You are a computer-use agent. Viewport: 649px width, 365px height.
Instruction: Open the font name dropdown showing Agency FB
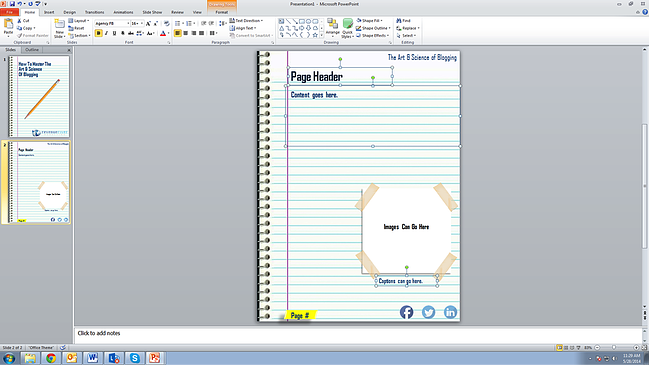(x=112, y=24)
